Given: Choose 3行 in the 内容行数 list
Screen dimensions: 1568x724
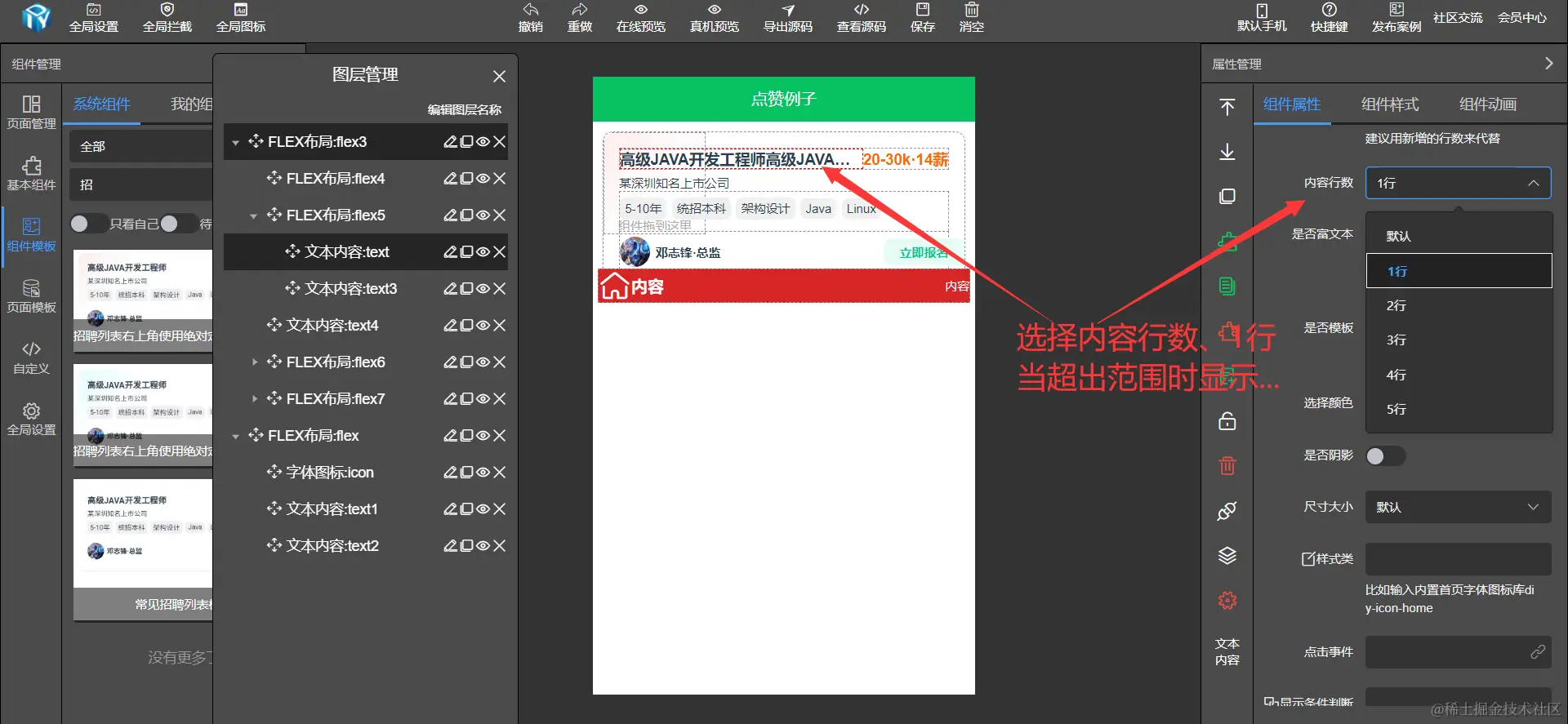Looking at the screenshot, I should [x=1459, y=340].
